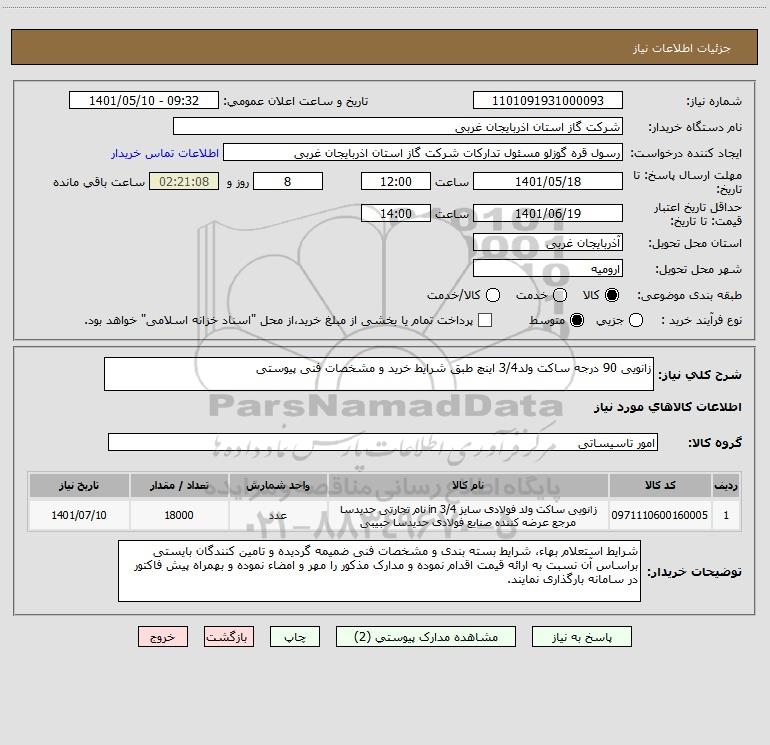Click the توضیحات خریدار notes box
Screen dimensions: 770x745
point(379,571)
